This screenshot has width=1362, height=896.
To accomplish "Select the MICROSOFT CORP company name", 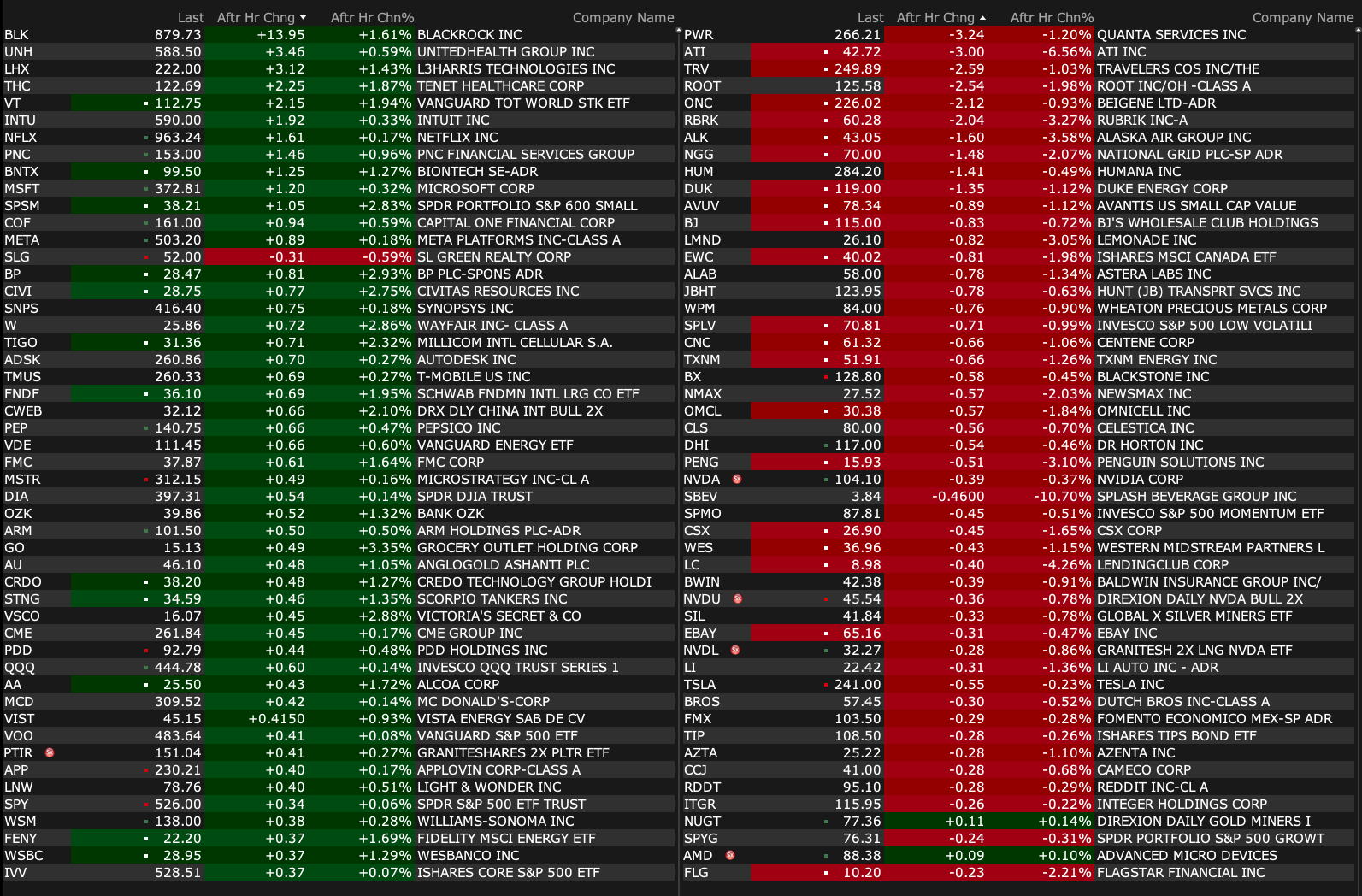I will tap(475, 189).
